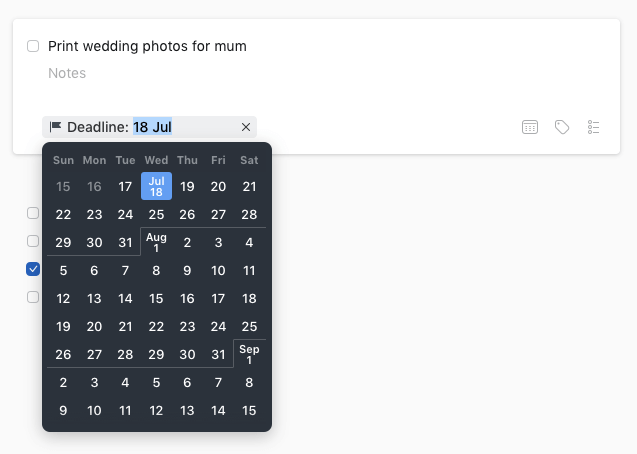Tick the checkbox beside calendar row 12
The height and width of the screenshot is (454, 637).
pos(33,297)
